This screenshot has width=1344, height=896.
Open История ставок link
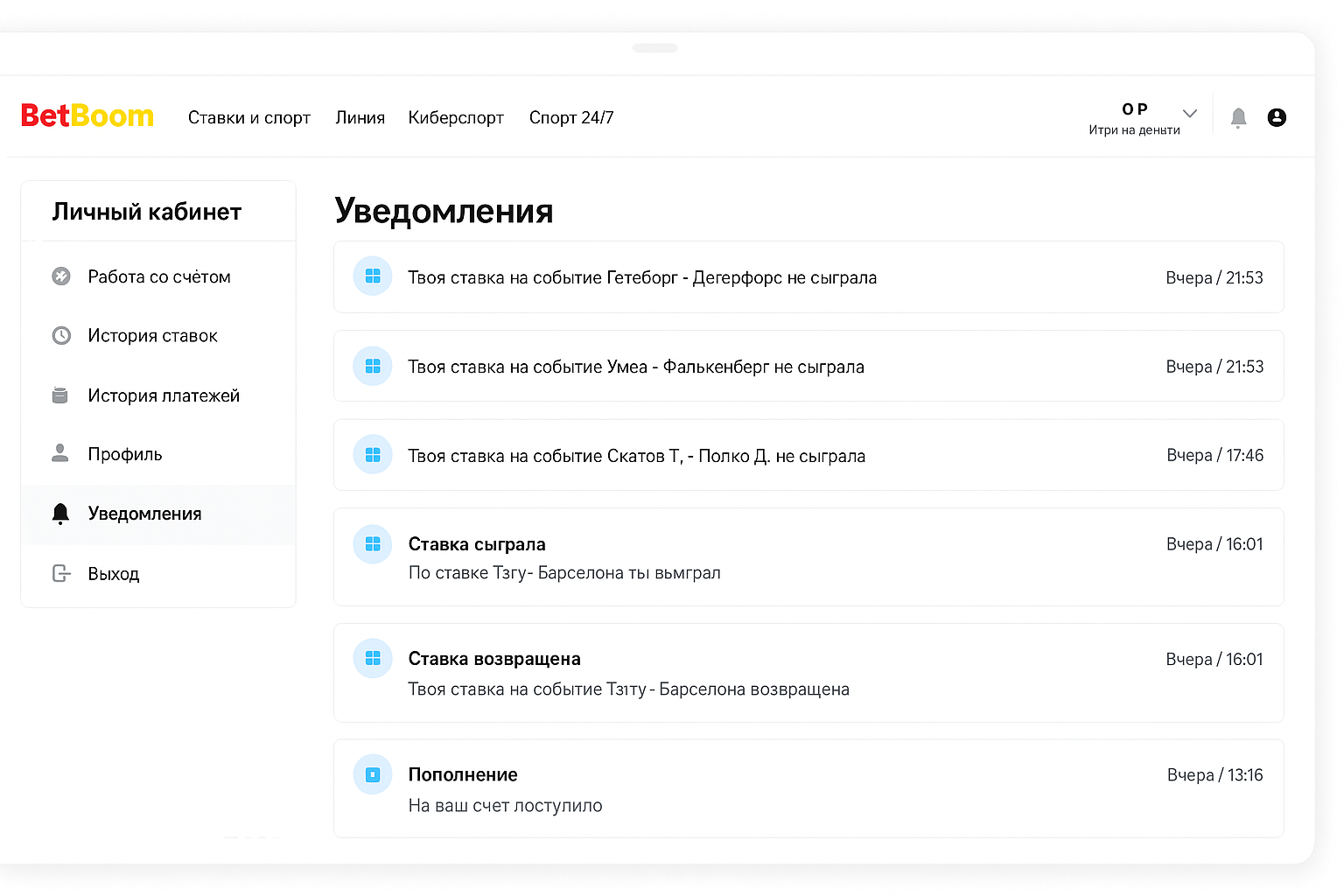point(152,336)
